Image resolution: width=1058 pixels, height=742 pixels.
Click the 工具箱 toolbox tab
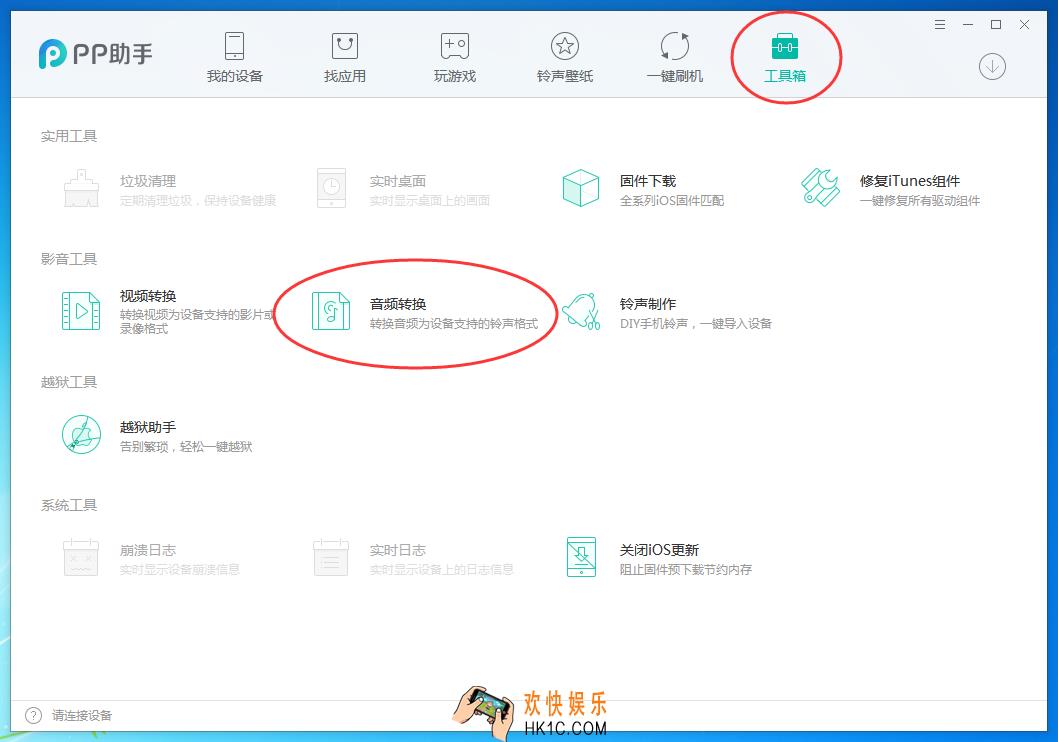785,57
